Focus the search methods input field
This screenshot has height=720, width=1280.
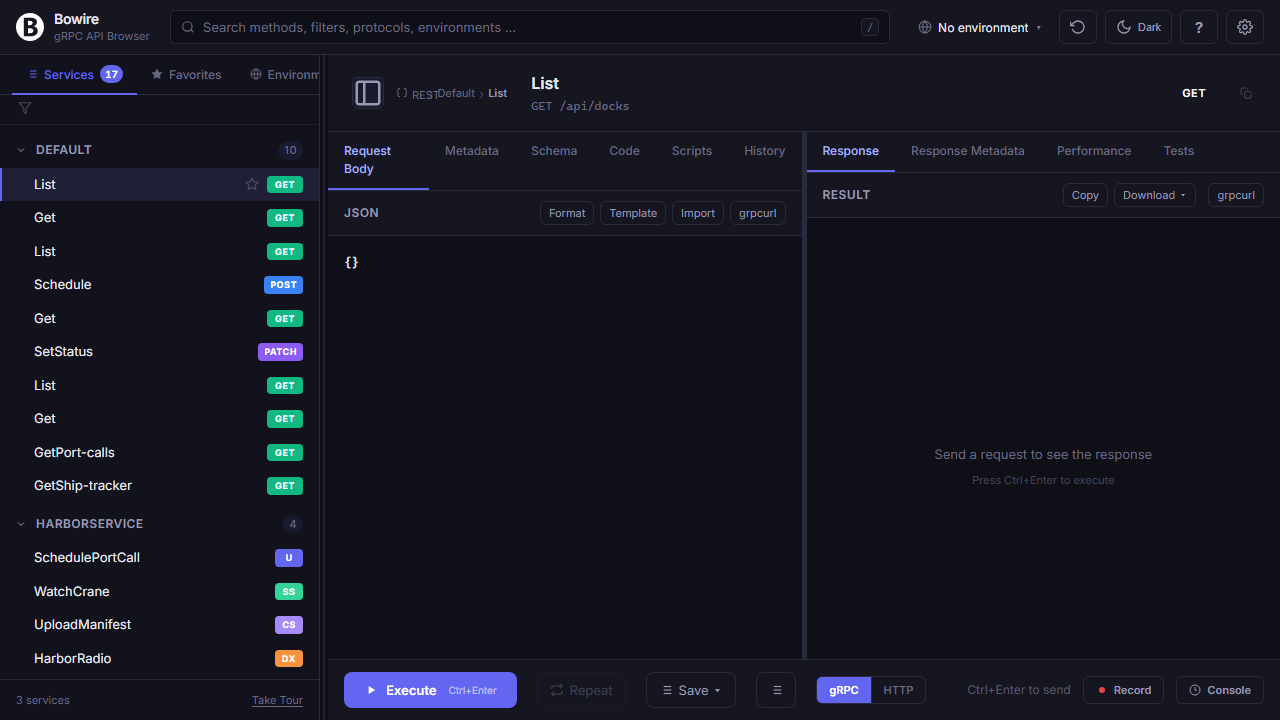pos(530,27)
